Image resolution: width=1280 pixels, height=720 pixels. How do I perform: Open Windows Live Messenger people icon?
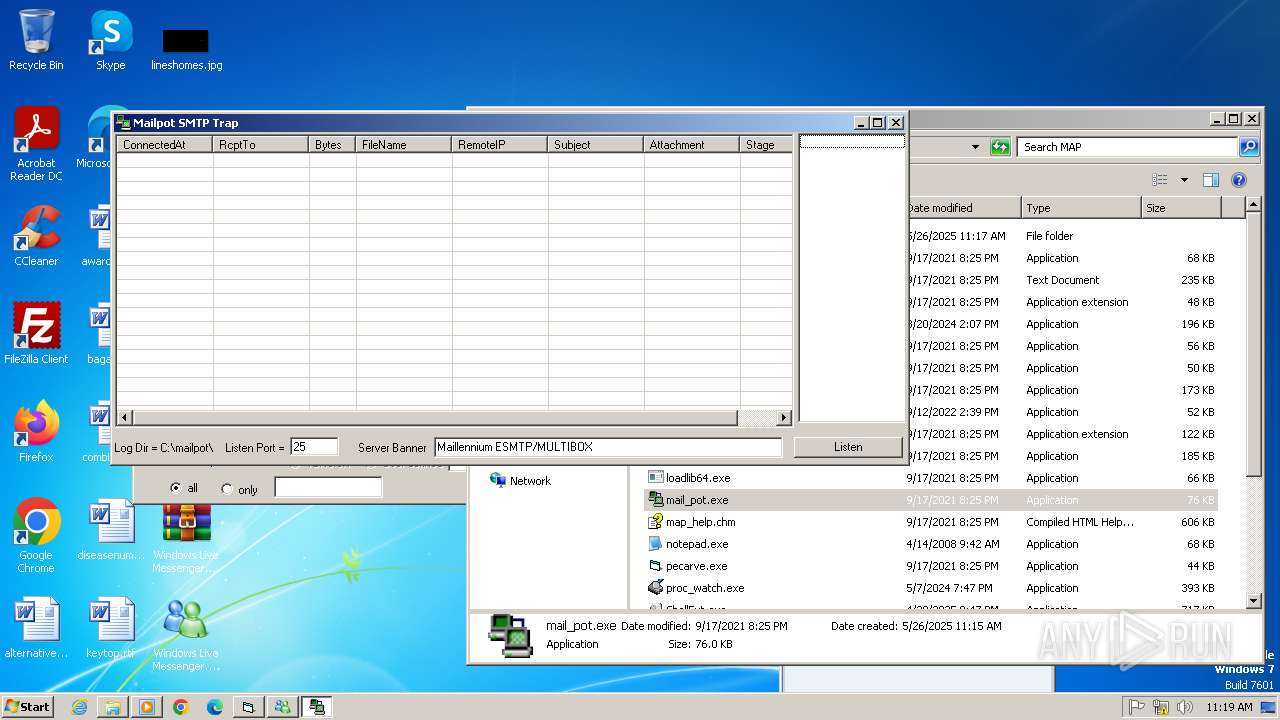(x=186, y=634)
